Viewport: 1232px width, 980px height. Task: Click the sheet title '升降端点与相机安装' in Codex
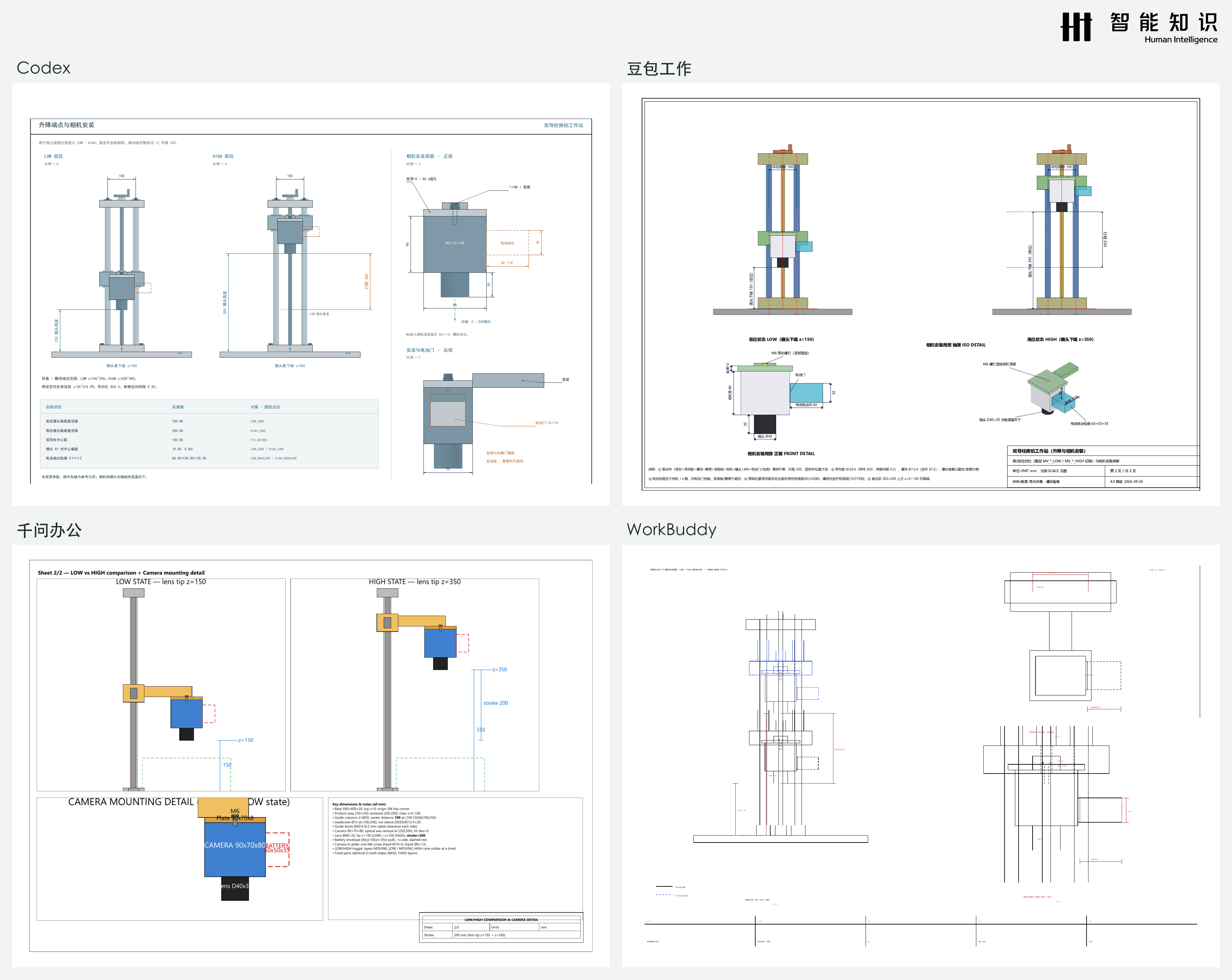point(66,125)
